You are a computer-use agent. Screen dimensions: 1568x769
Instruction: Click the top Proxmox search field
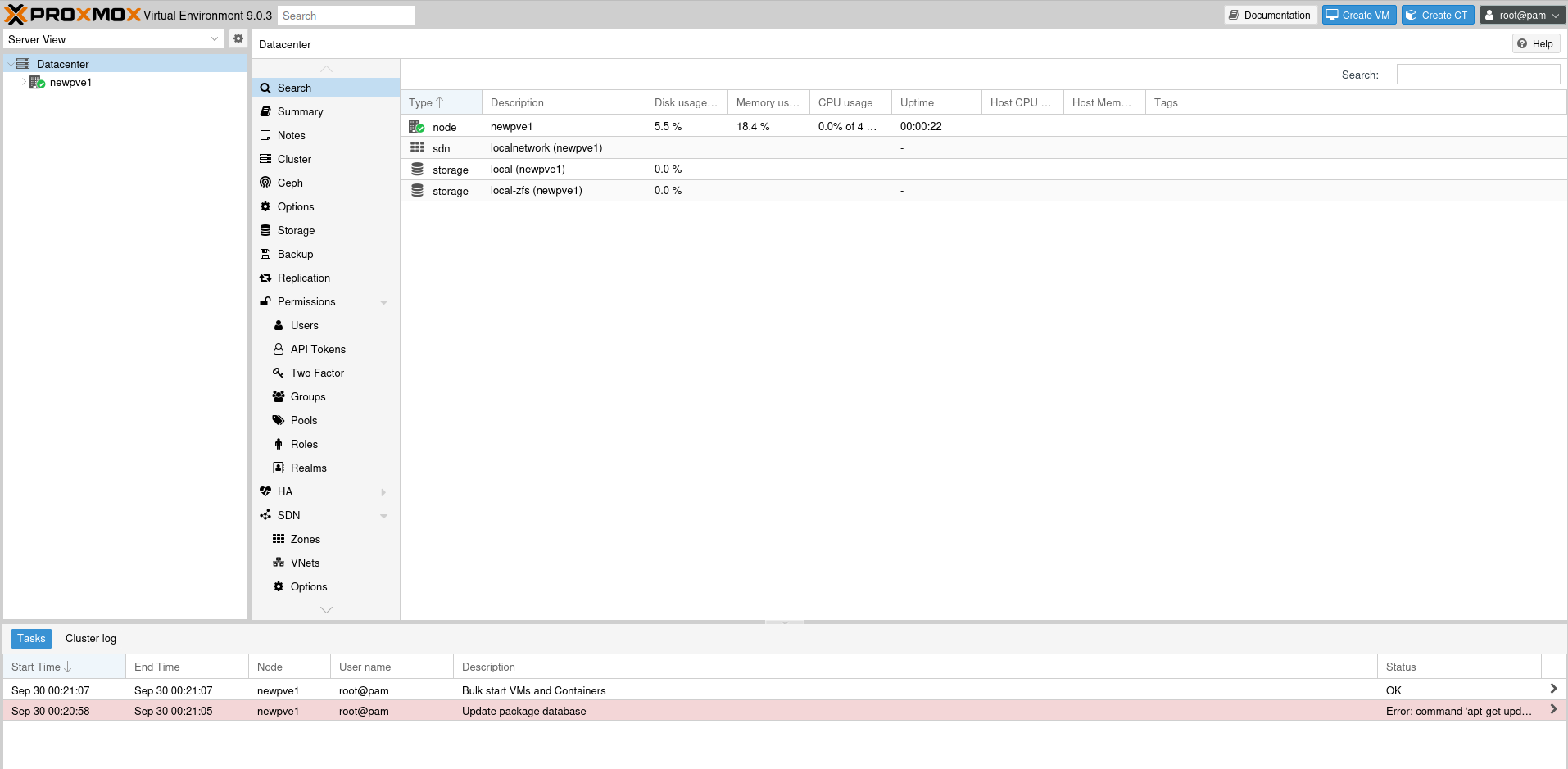347,16
